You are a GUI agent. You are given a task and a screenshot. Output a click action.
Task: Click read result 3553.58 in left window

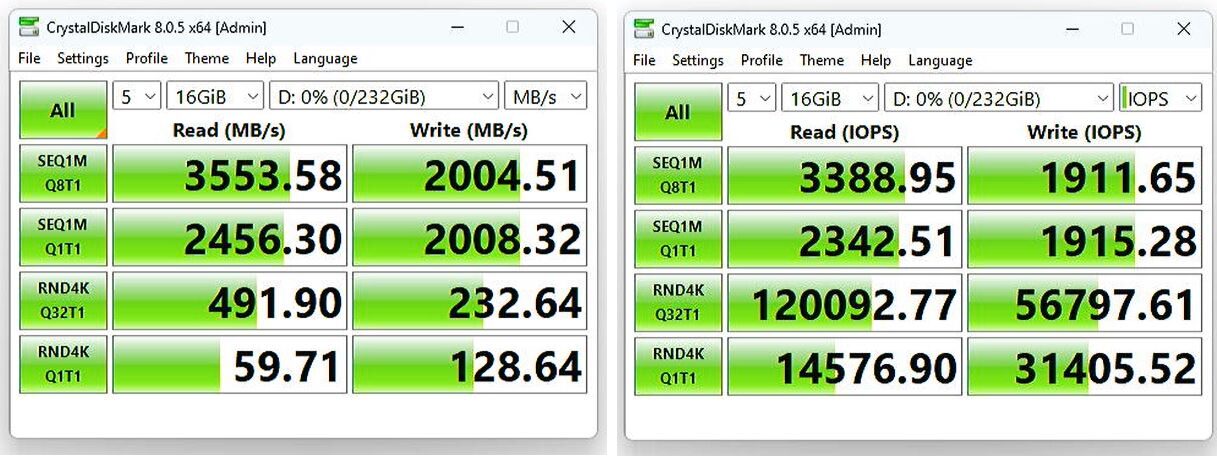pos(230,174)
